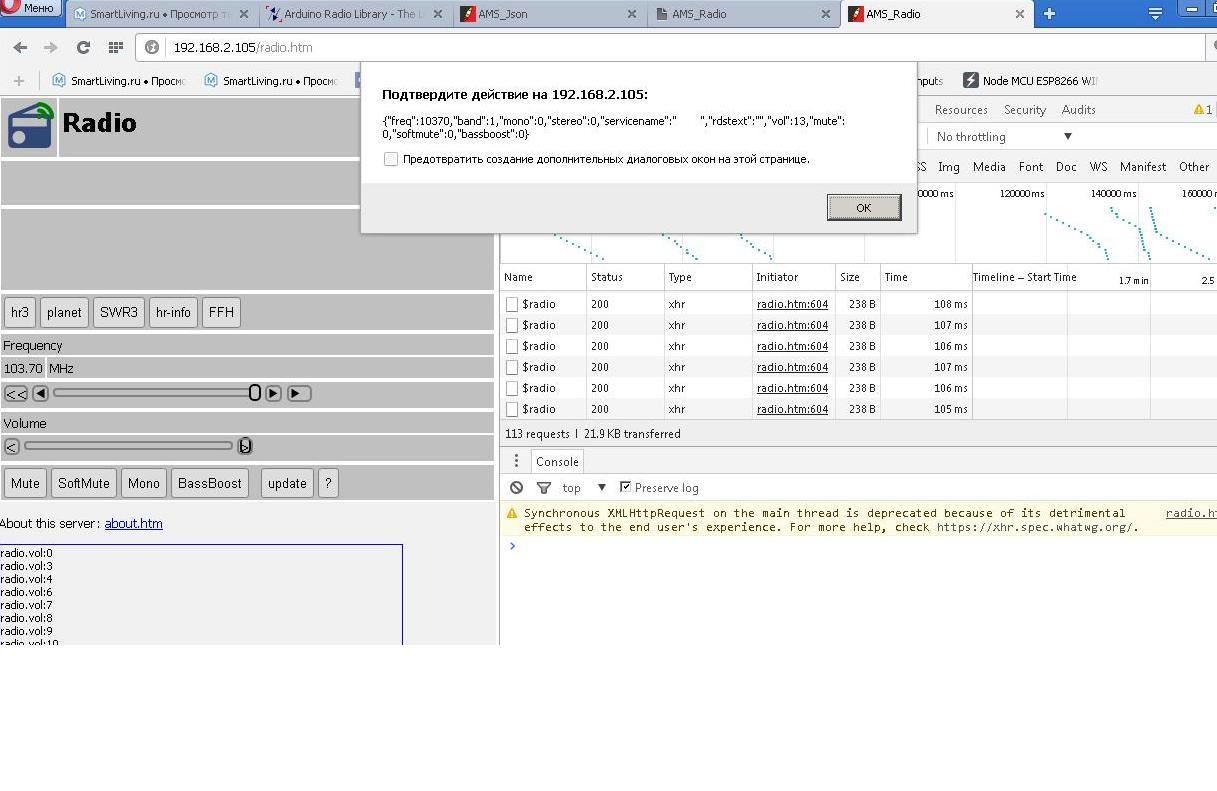Open the top context dropdown in console
1217x791 pixels.
click(x=585, y=488)
